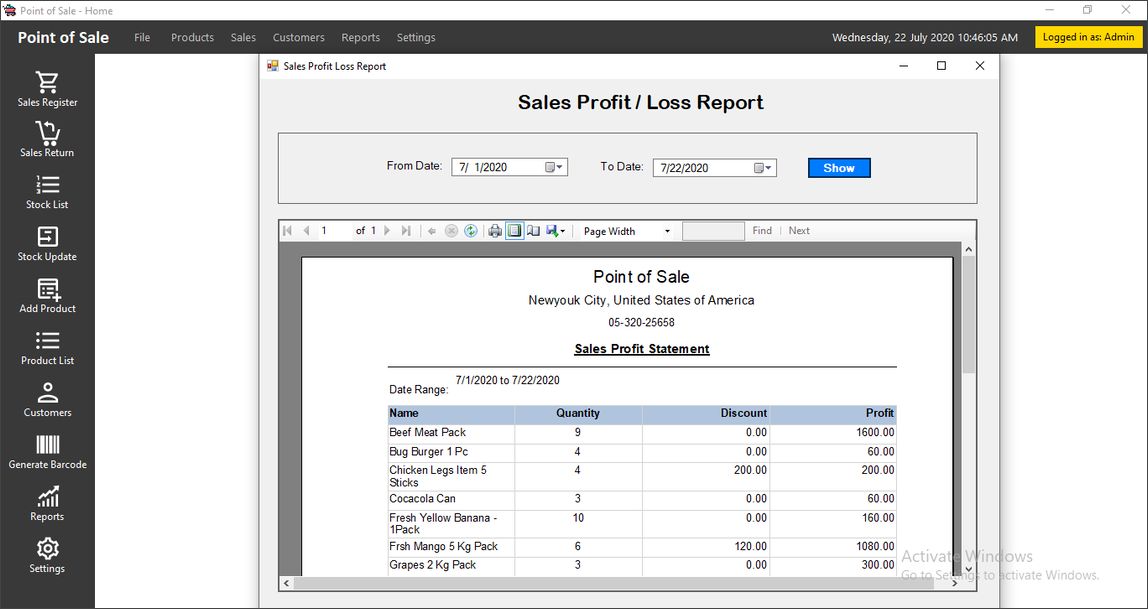Open the To Date calendar picker
Viewport: 1148px width, 609px height.
[763, 168]
